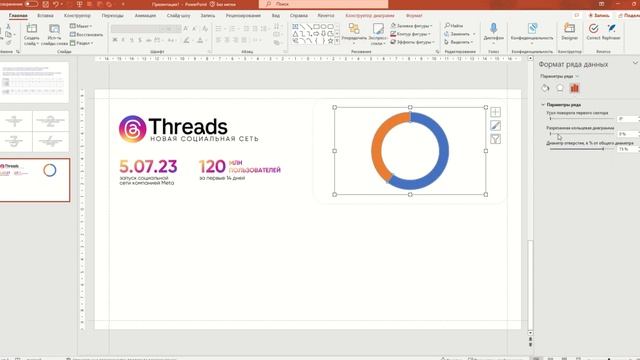The height and width of the screenshot is (360, 640).
Task: Click the Упорядочить arrange button
Action: 354,33
